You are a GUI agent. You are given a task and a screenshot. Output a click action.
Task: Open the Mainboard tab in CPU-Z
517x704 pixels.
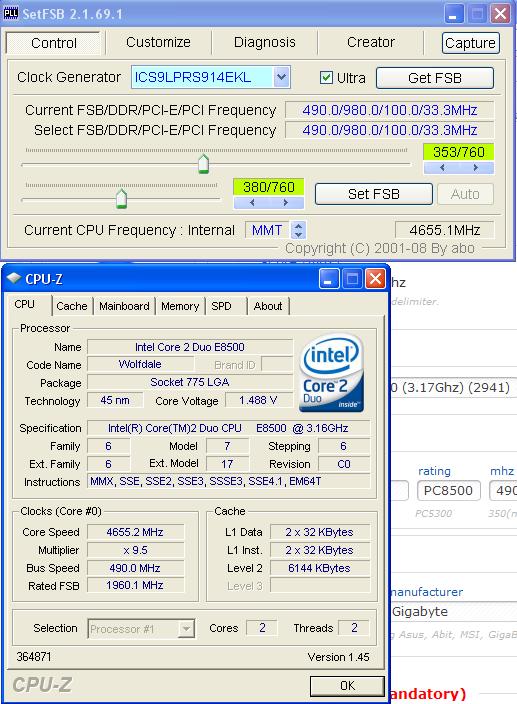click(124, 306)
